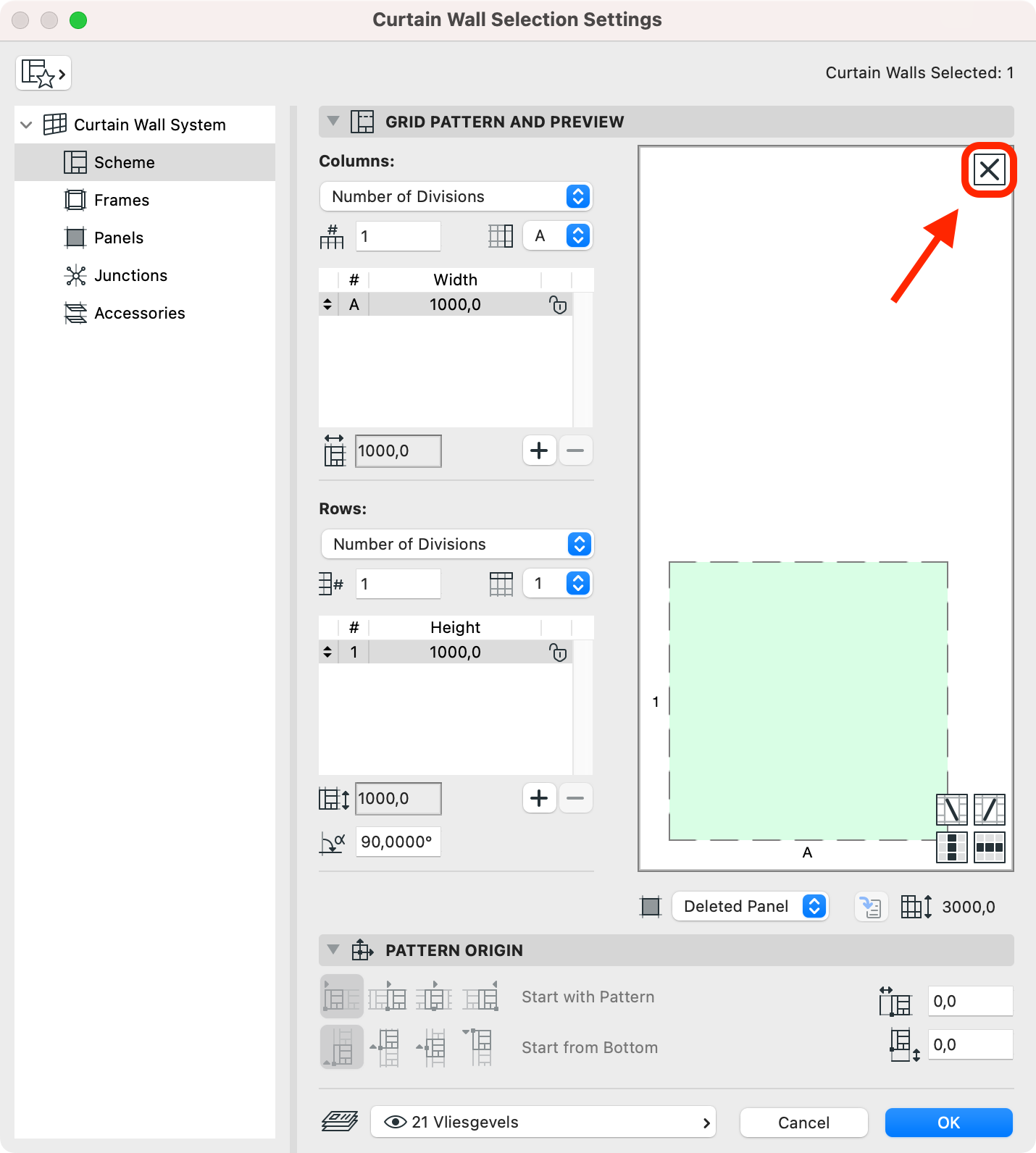Image resolution: width=1036 pixels, height=1153 pixels.
Task: Click the green panel in preview
Action: (x=808, y=700)
